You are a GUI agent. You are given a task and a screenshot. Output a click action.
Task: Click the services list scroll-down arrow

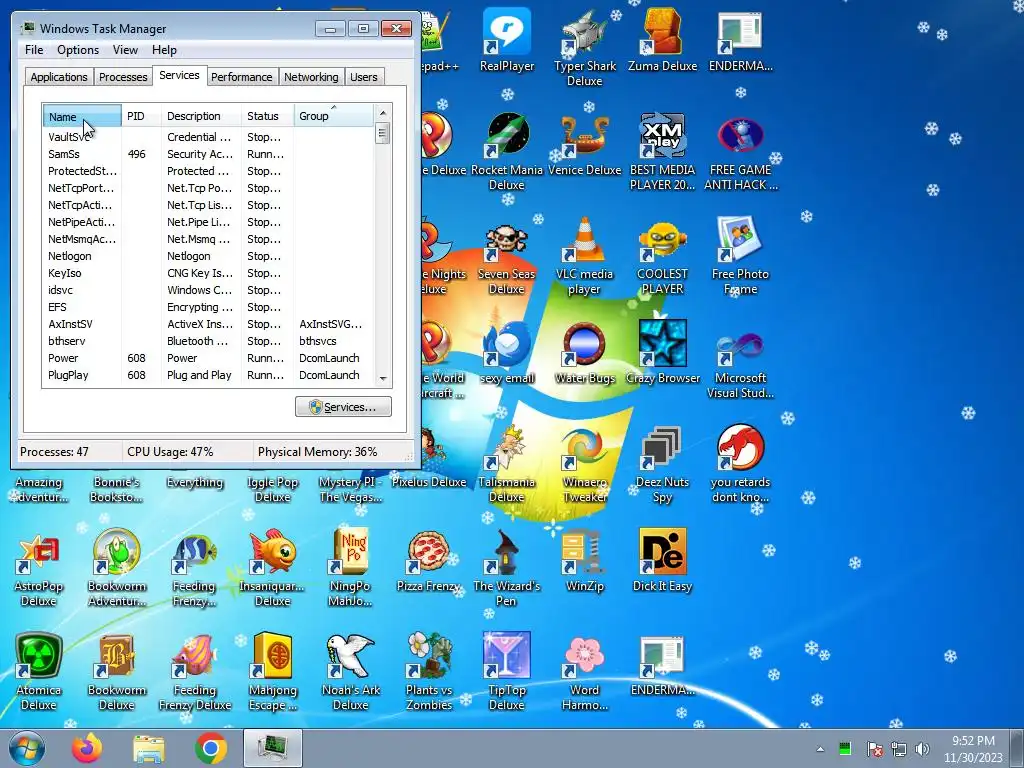pos(383,379)
